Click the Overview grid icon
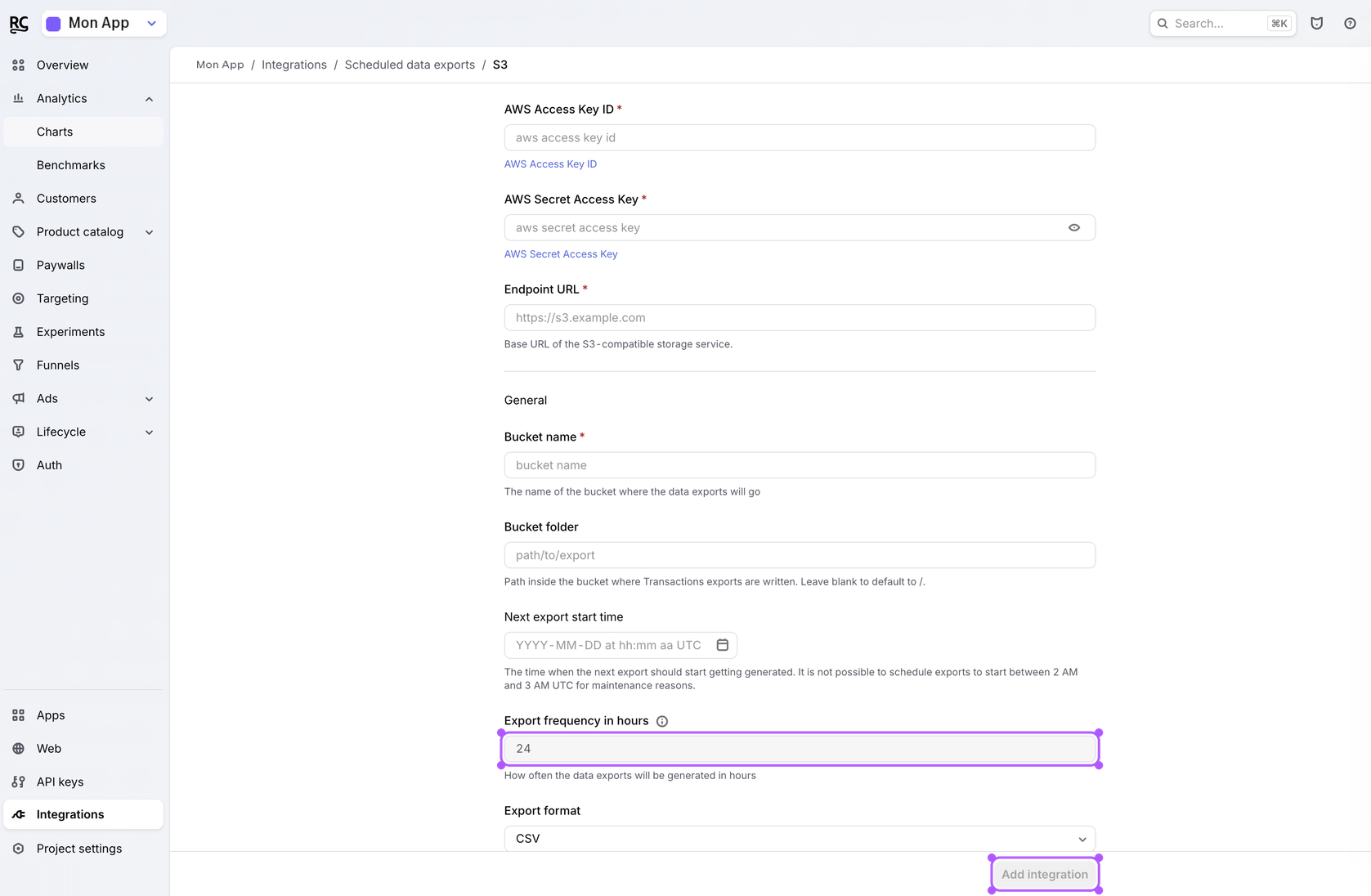The width and height of the screenshot is (1371, 896). pos(19,65)
